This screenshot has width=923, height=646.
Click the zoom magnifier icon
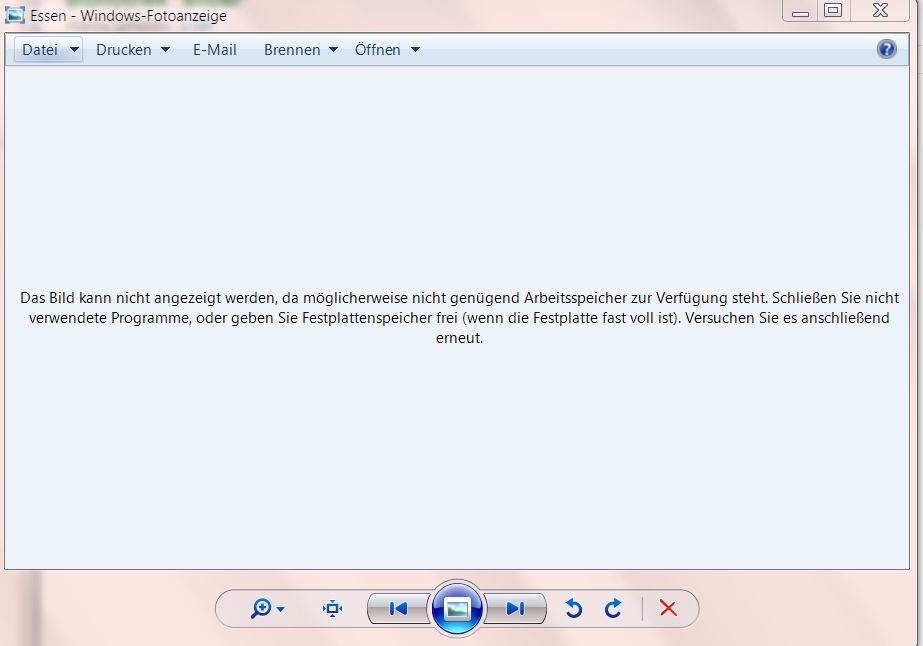coord(261,608)
